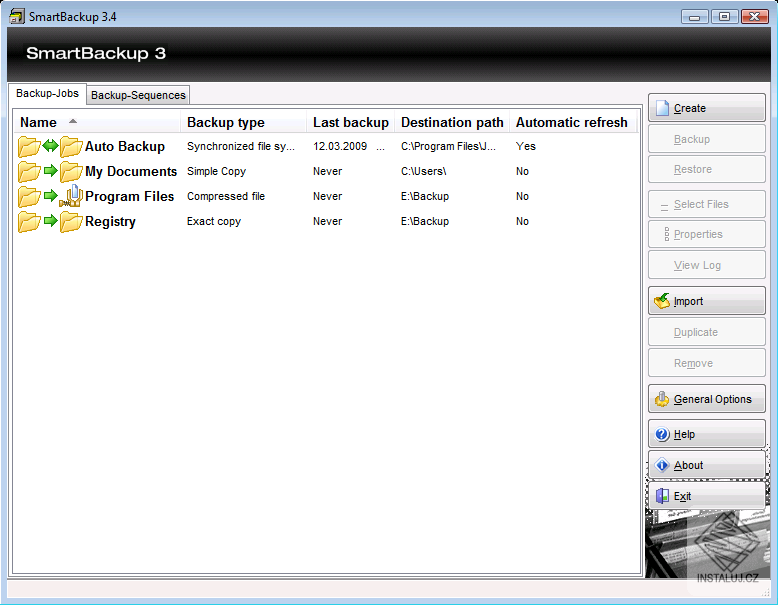
Task: Sort by the Backup type column
Action: (x=244, y=122)
